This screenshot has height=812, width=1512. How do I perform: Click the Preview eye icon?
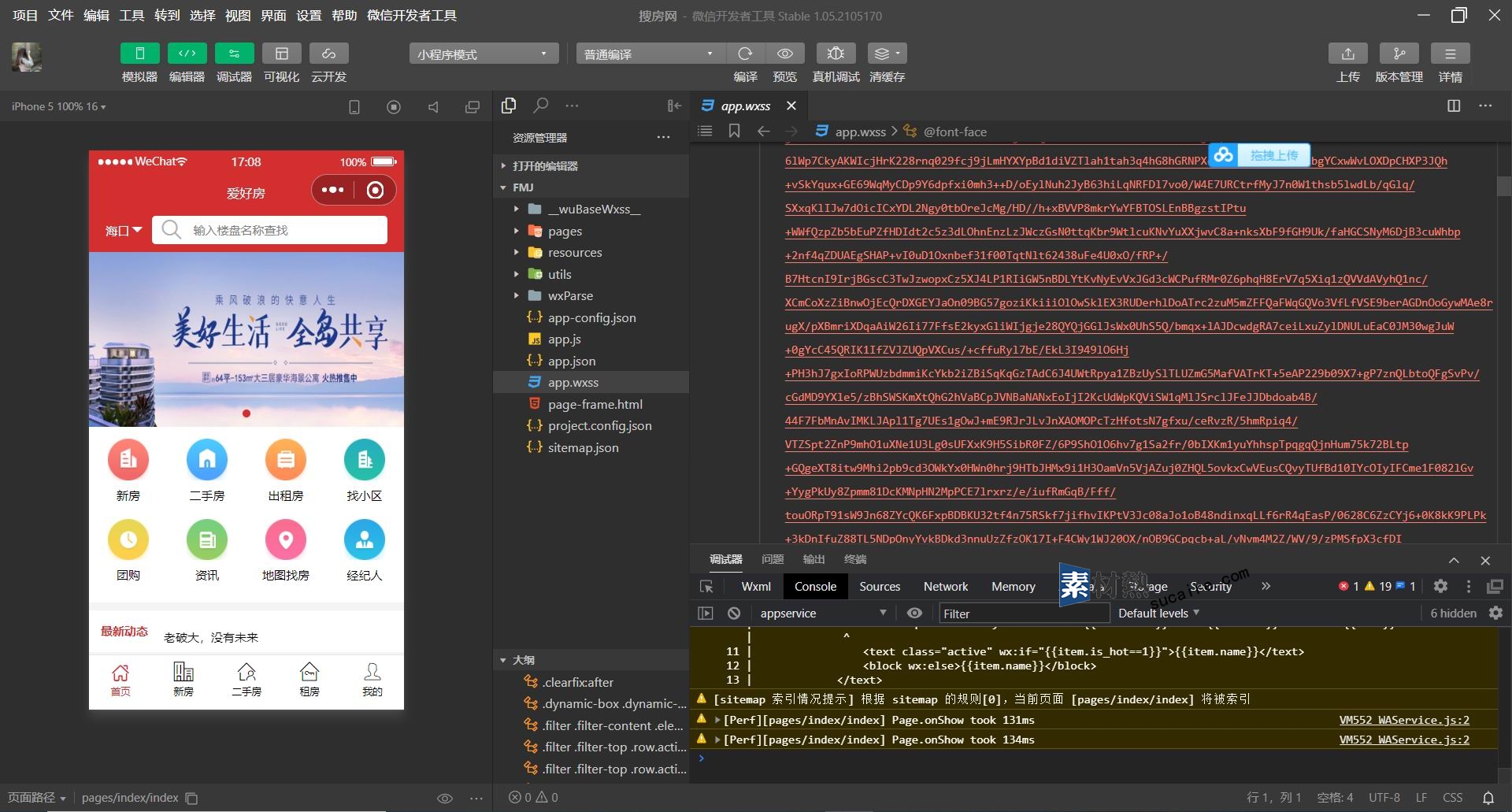(x=785, y=54)
